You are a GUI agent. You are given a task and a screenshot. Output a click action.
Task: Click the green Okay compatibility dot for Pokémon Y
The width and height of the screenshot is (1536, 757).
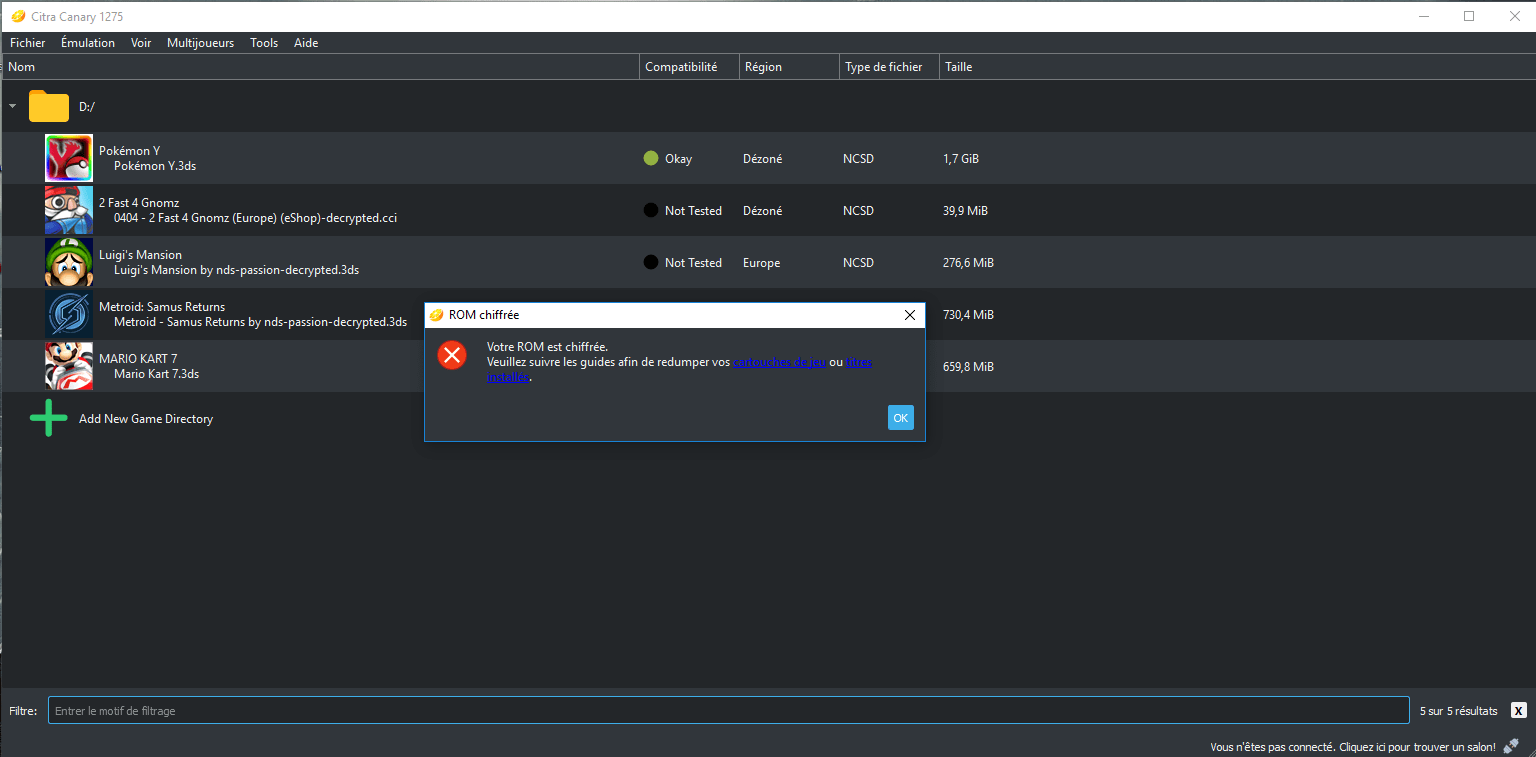(651, 158)
